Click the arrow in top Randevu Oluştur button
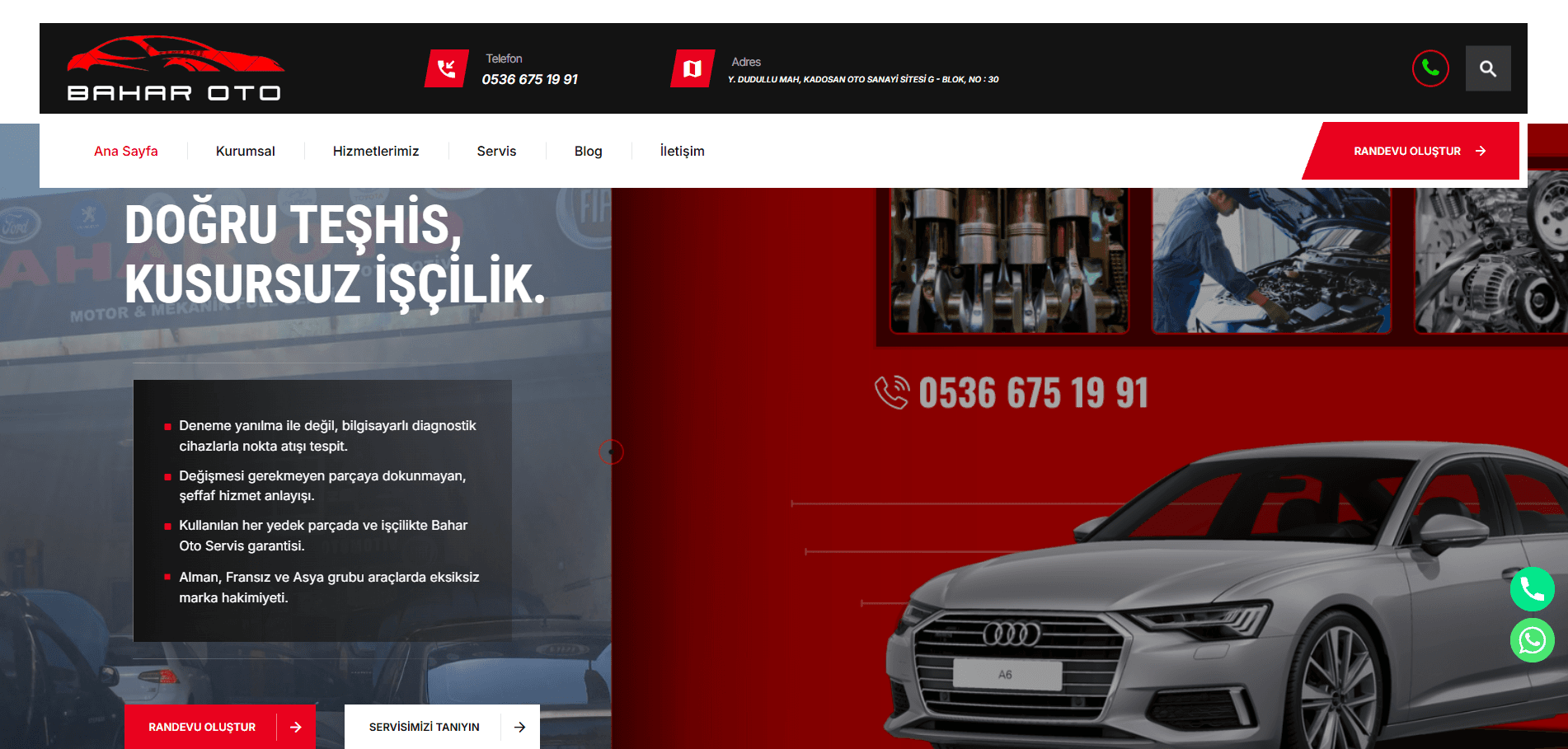Screen dimensions: 1568x749 coord(1481,151)
